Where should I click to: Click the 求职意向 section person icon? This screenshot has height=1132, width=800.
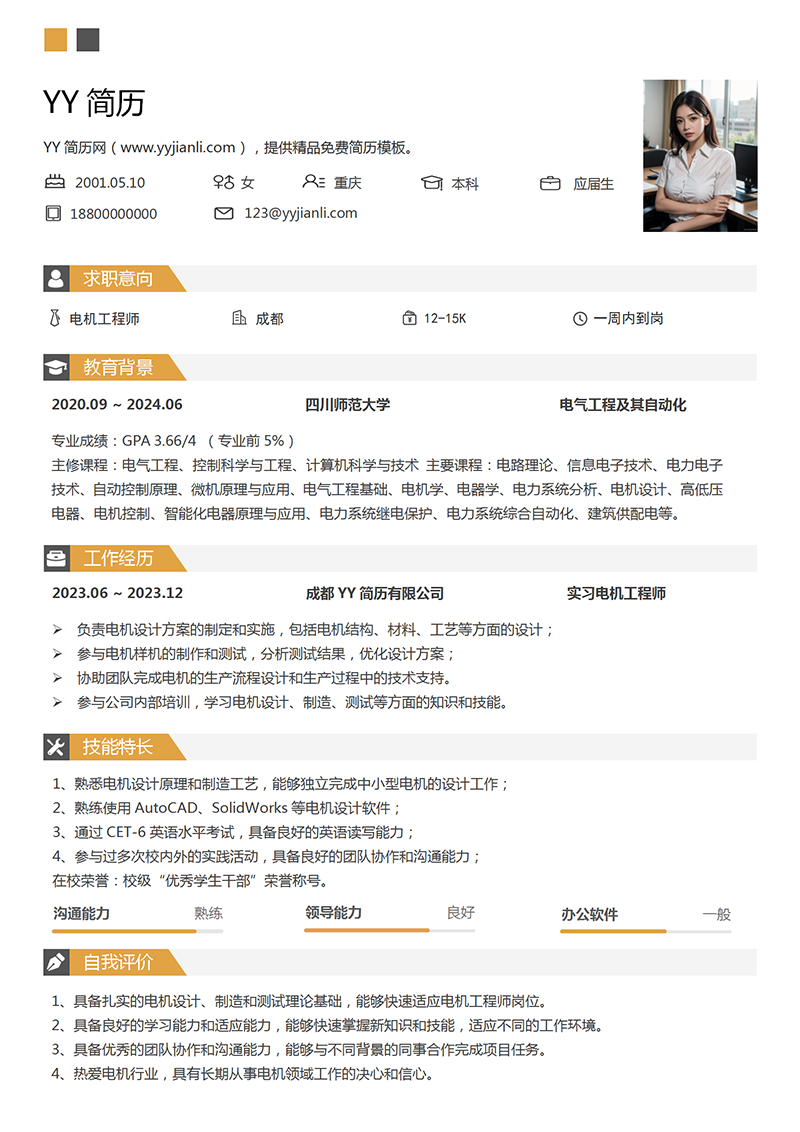coord(56,279)
